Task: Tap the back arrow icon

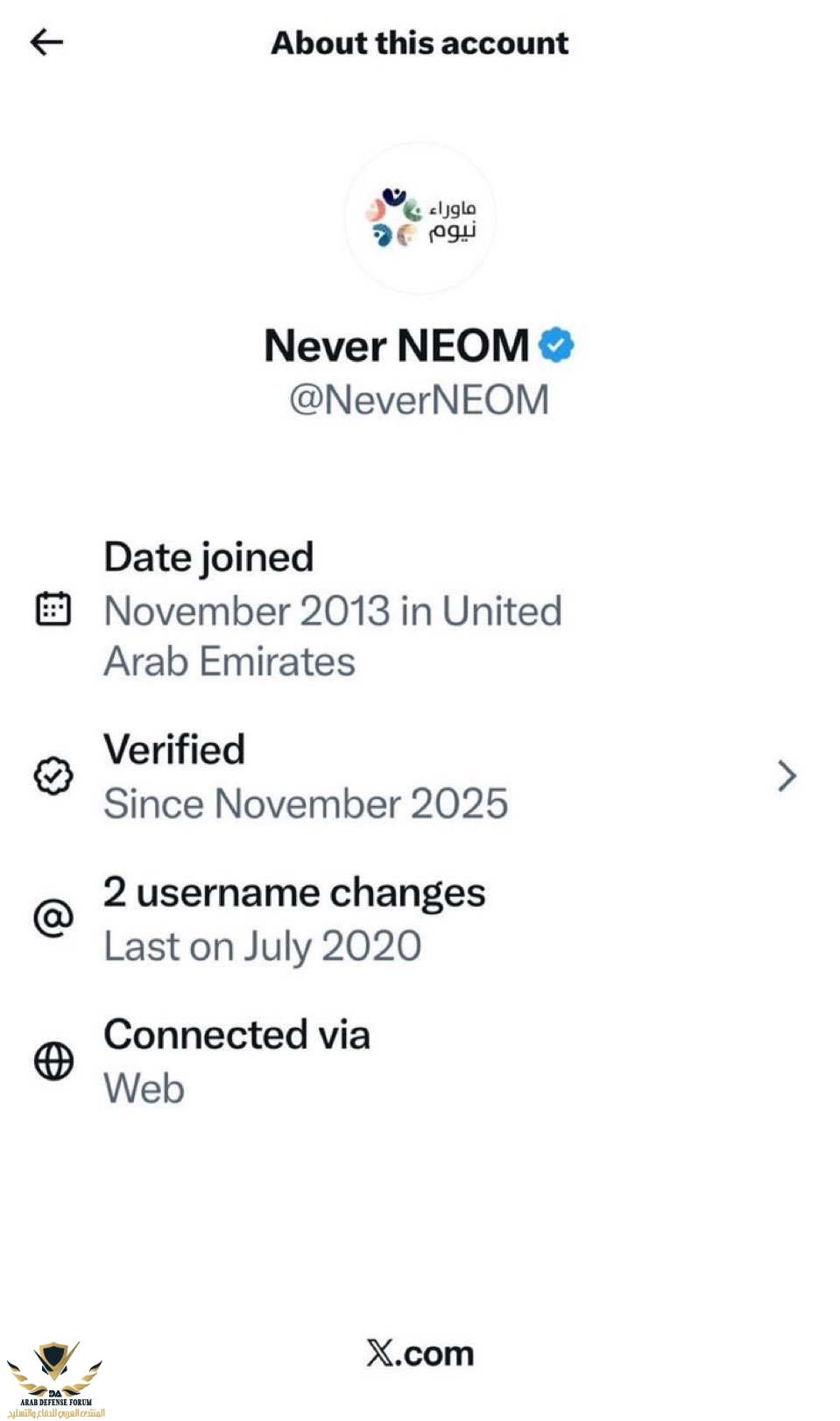Action: 47,42
